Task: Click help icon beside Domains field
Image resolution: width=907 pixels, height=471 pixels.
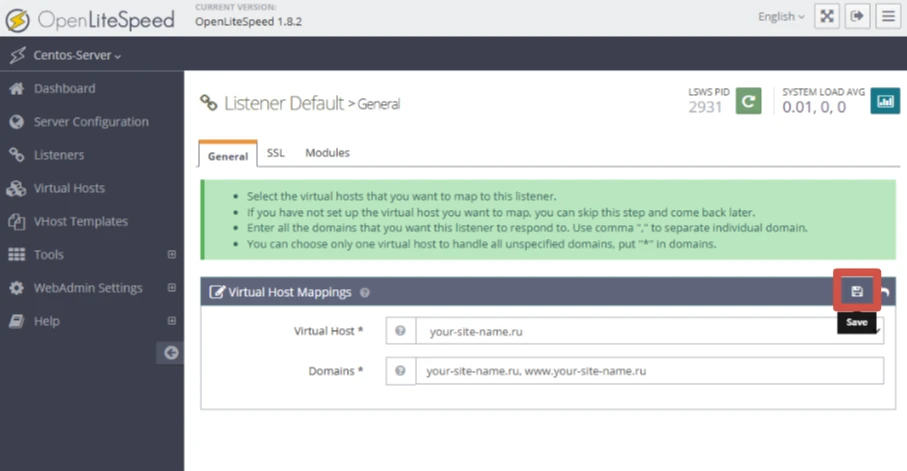Action: click(x=400, y=371)
